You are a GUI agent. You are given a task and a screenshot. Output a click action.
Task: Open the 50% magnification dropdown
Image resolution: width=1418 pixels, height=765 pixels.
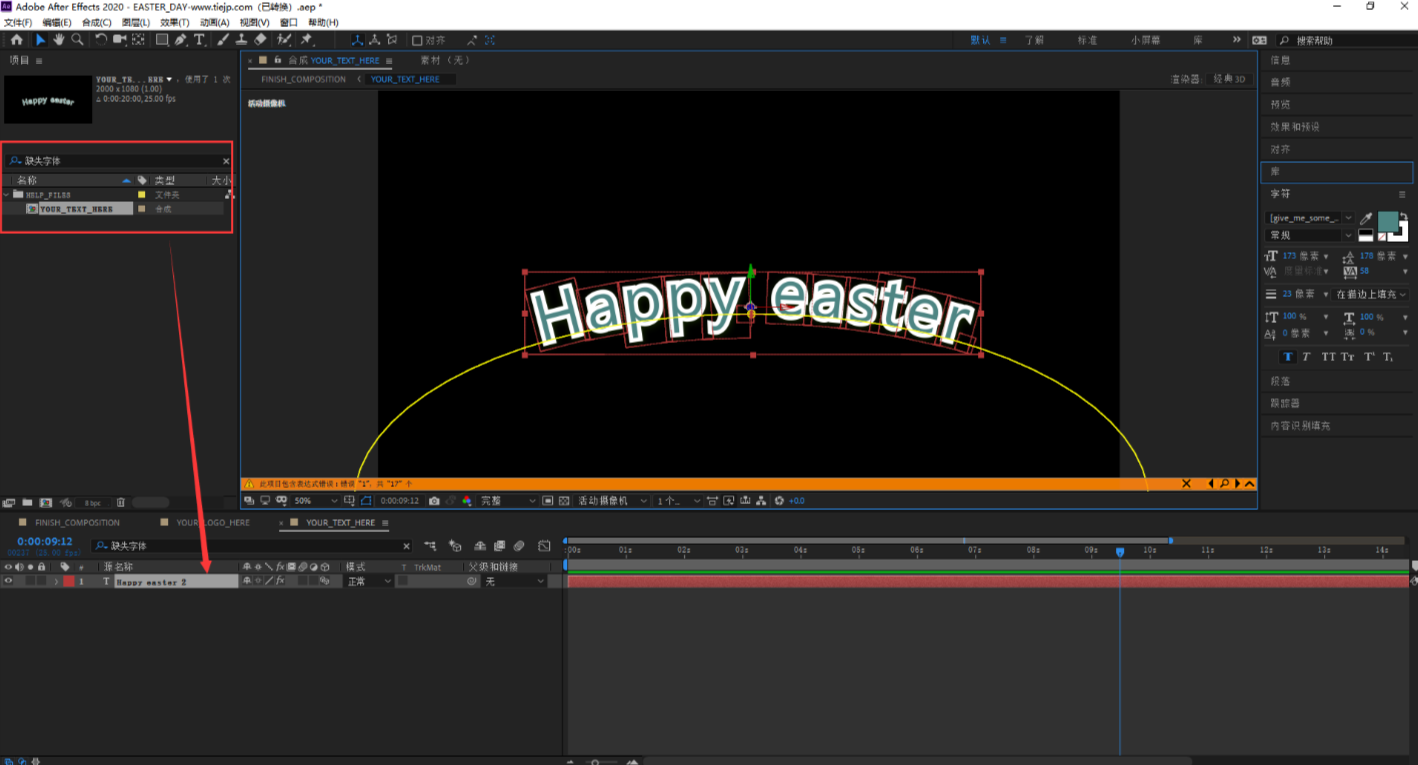(x=316, y=500)
